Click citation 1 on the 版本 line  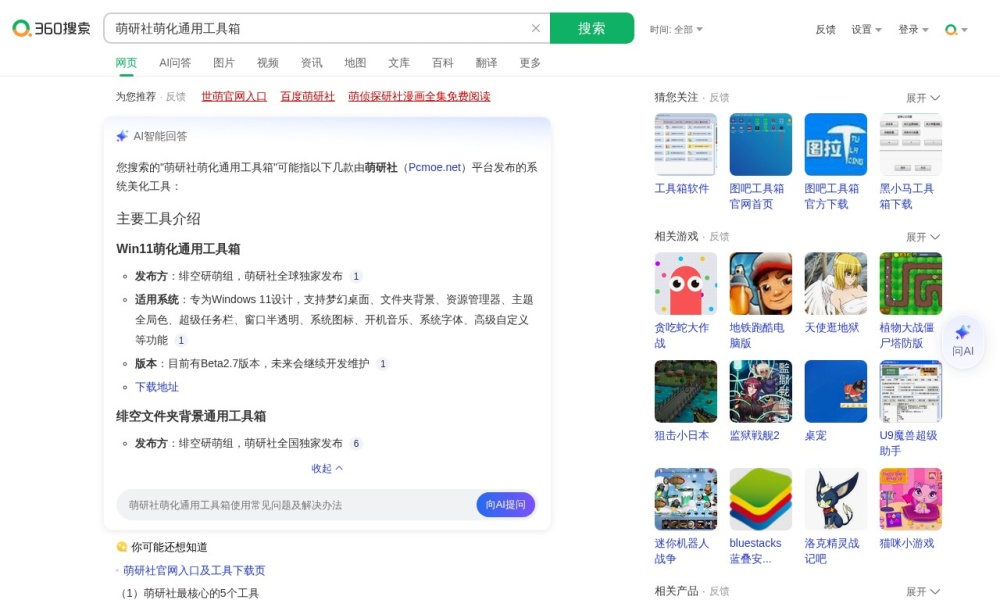coord(383,363)
